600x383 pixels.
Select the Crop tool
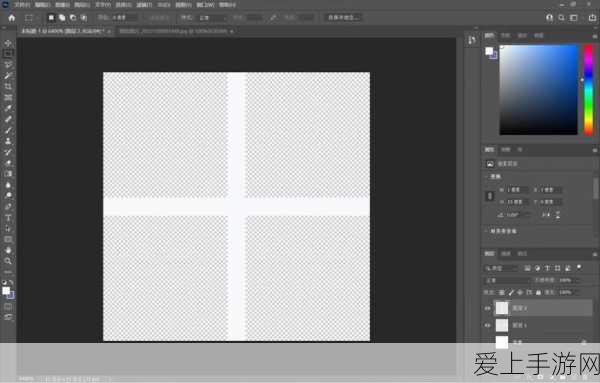[x=8, y=86]
